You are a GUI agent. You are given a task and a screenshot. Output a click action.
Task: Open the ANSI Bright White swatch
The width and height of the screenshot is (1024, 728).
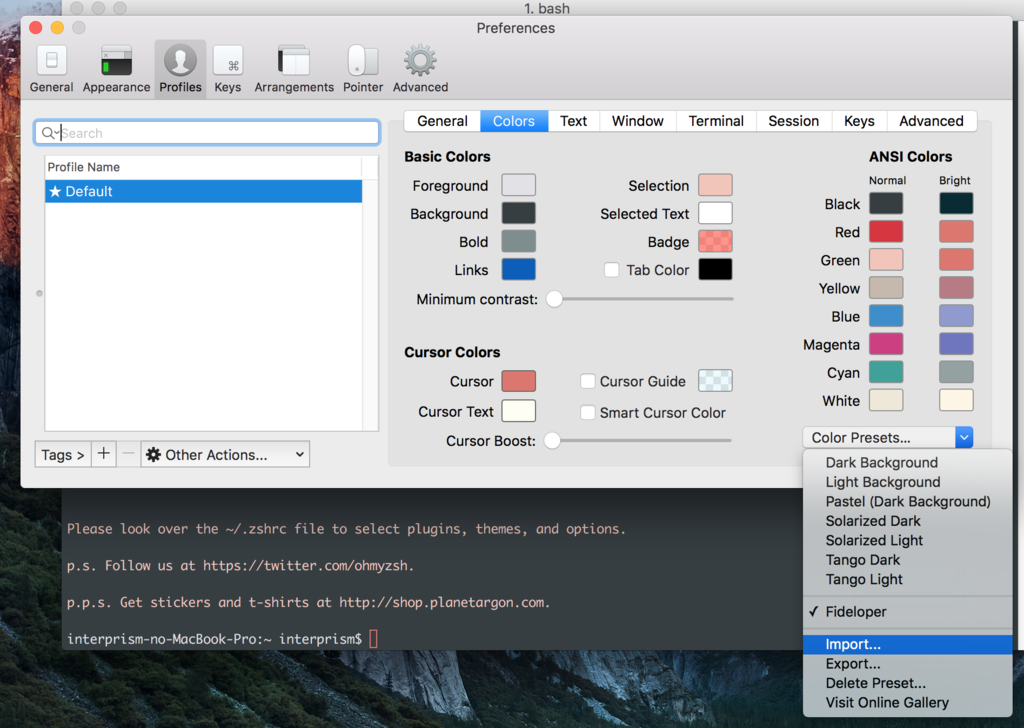pyautogui.click(x=956, y=400)
